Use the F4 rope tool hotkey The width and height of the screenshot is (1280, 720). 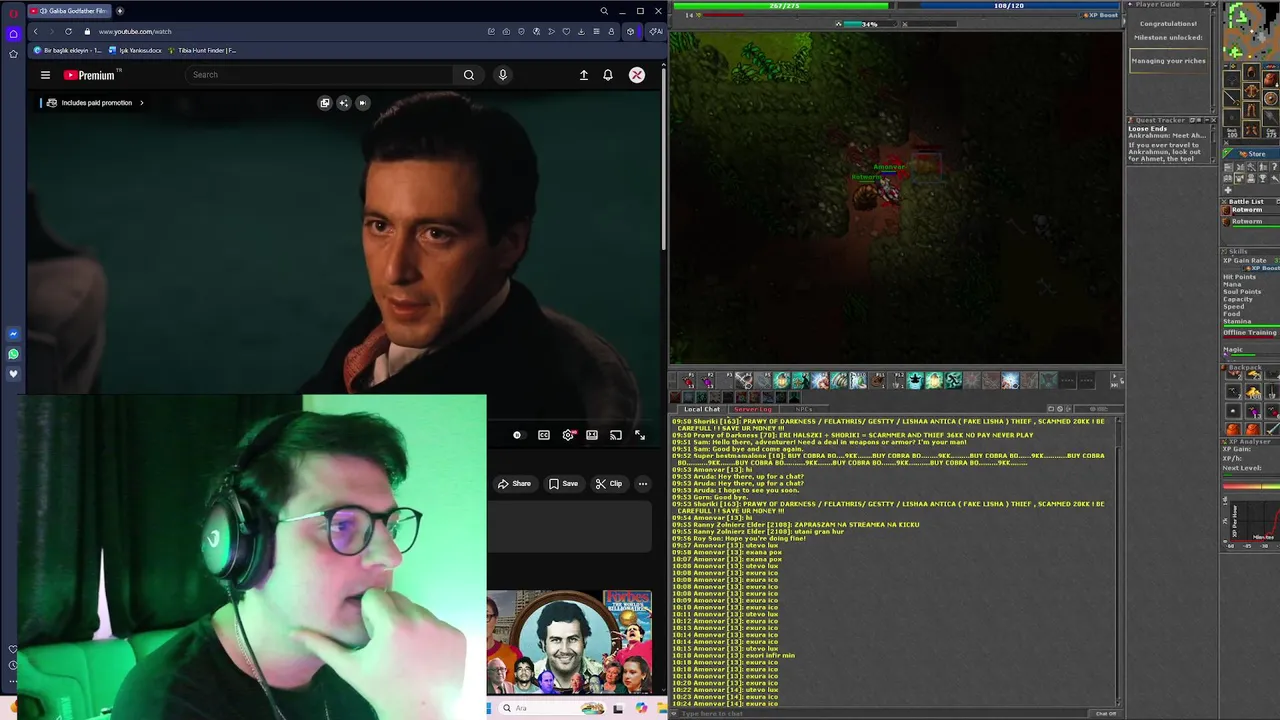click(744, 380)
